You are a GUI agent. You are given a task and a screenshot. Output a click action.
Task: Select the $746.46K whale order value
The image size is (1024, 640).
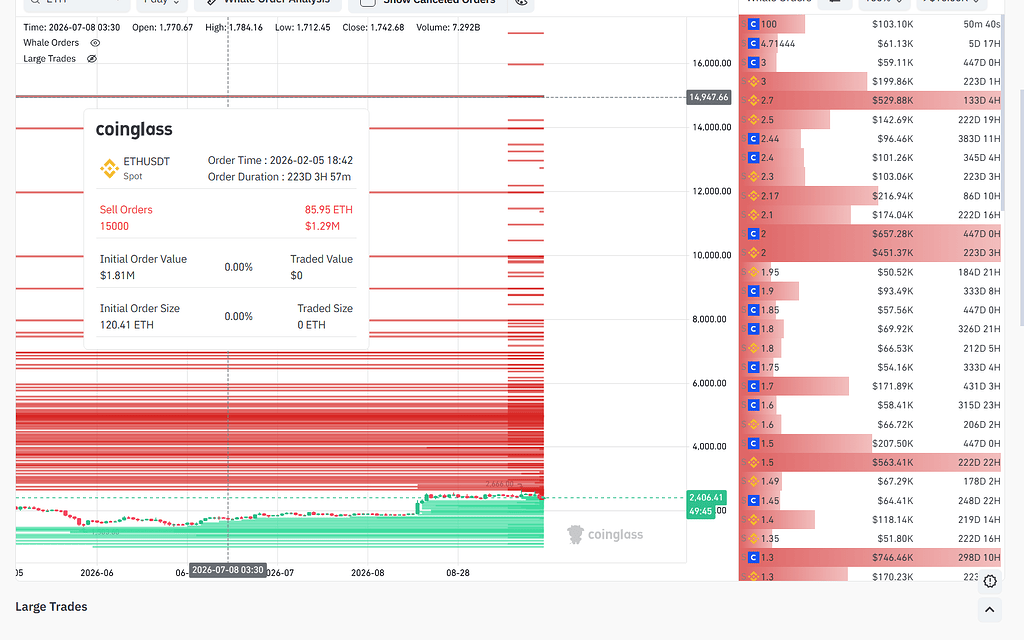(x=892, y=558)
